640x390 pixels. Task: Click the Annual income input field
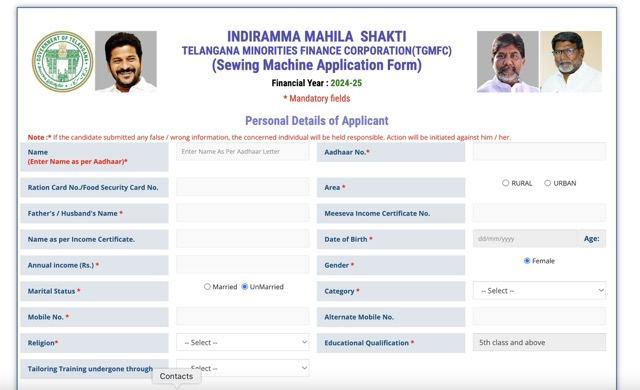(242, 264)
